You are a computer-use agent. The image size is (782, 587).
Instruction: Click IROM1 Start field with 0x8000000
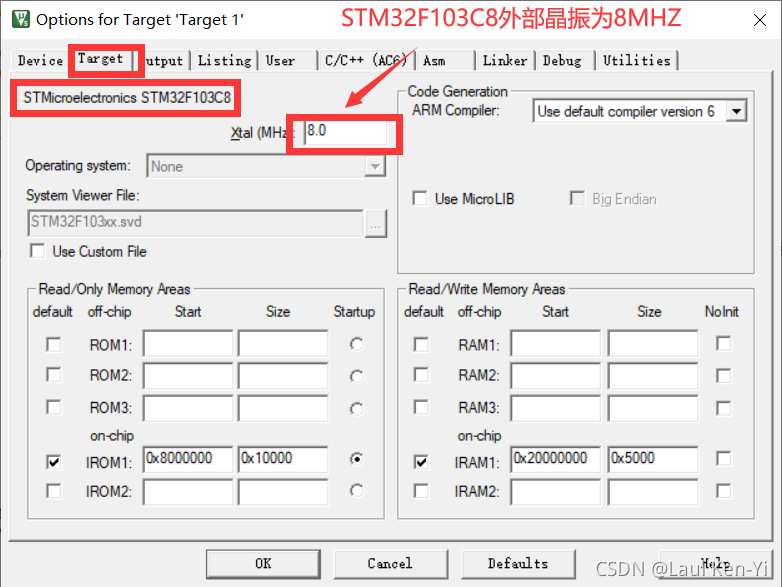point(188,459)
